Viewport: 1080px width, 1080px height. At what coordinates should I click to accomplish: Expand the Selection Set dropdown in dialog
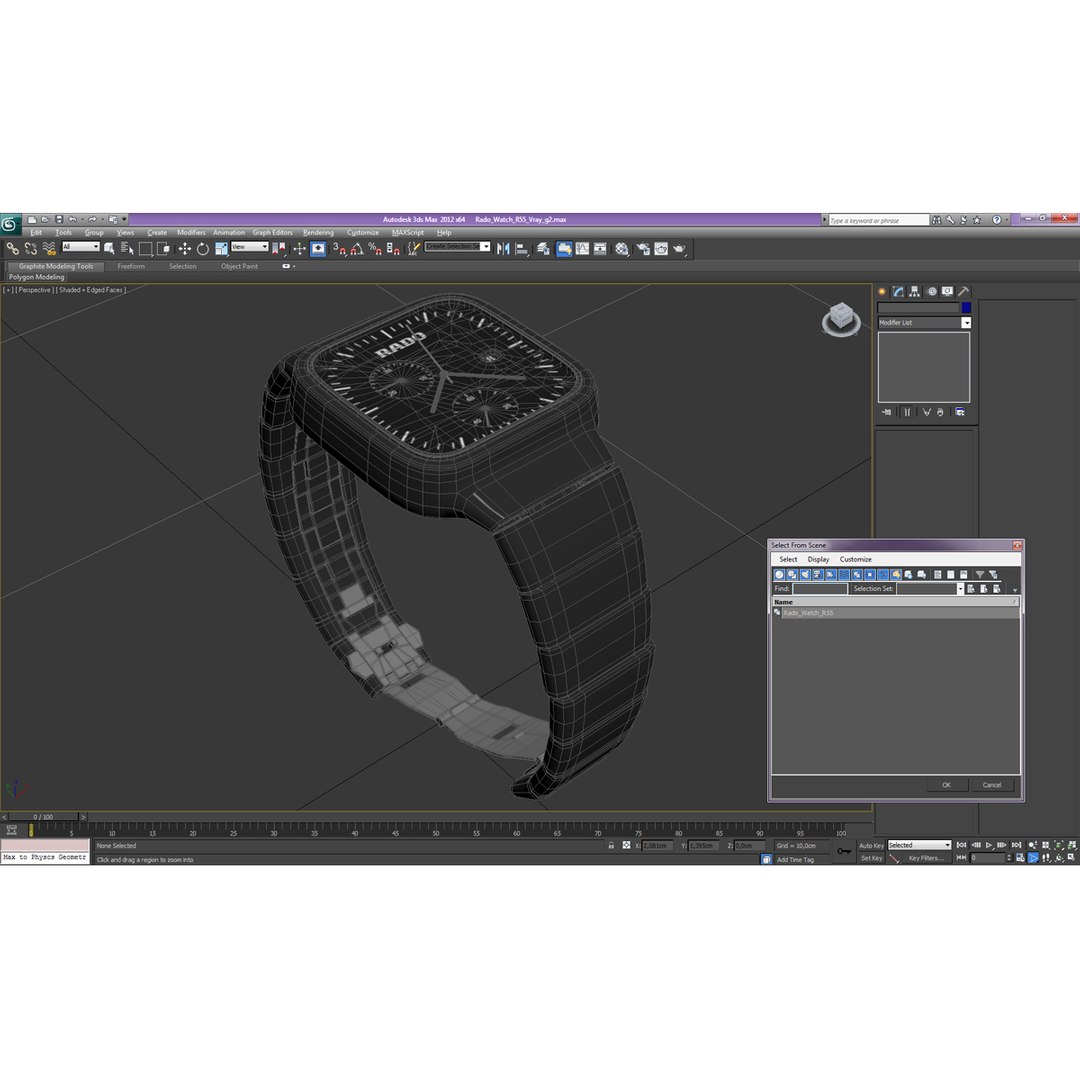[x=960, y=589]
